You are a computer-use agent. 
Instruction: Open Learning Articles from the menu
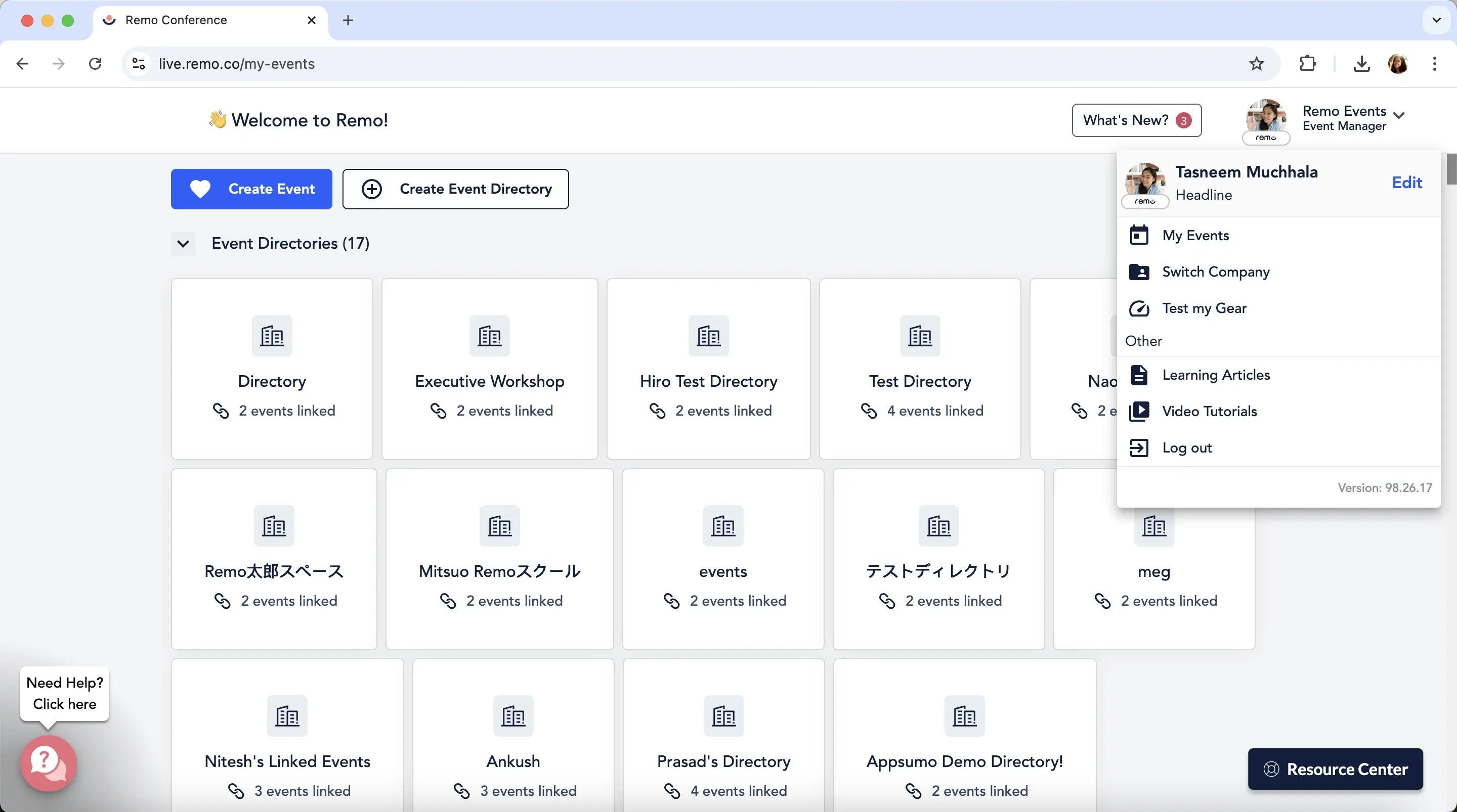[1279, 375]
